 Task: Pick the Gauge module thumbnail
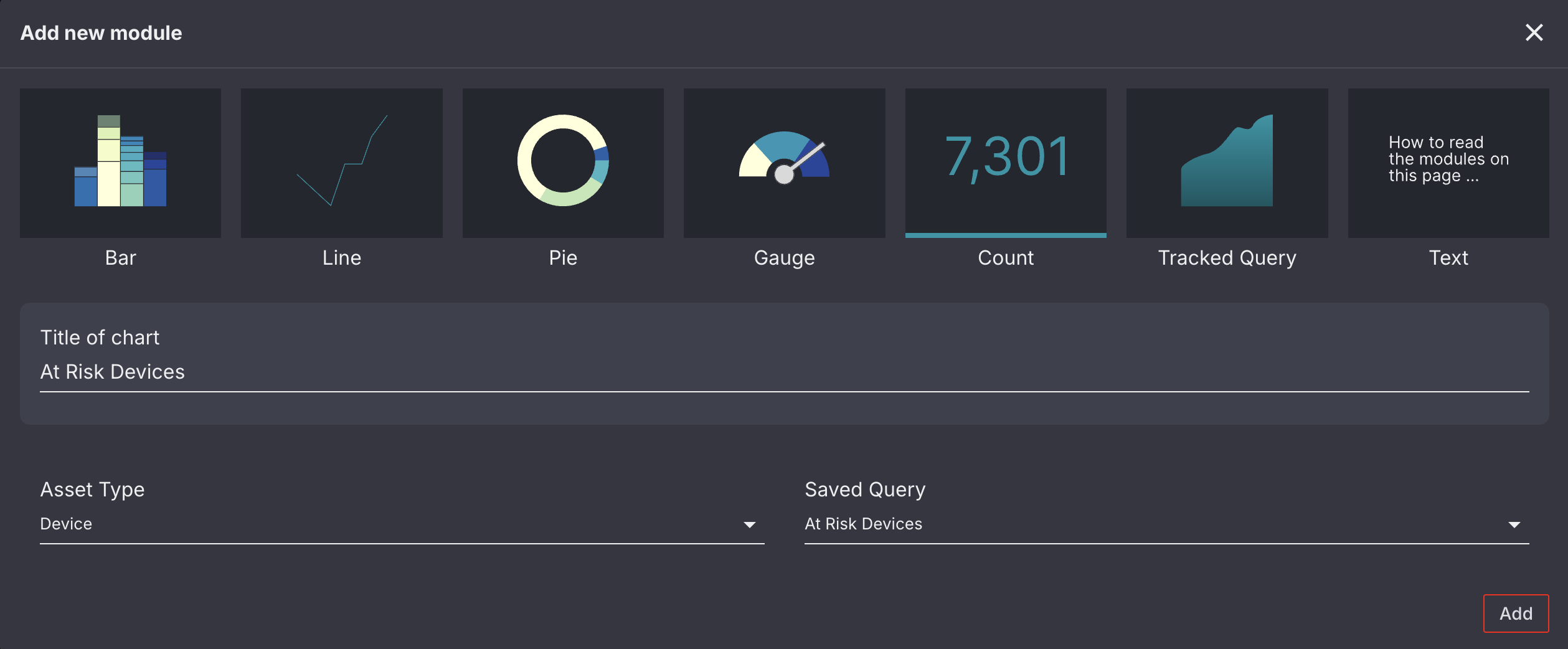pyautogui.click(x=783, y=163)
